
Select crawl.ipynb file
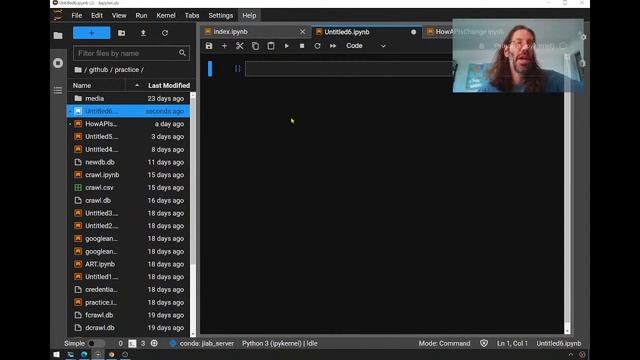(x=129, y=175)
